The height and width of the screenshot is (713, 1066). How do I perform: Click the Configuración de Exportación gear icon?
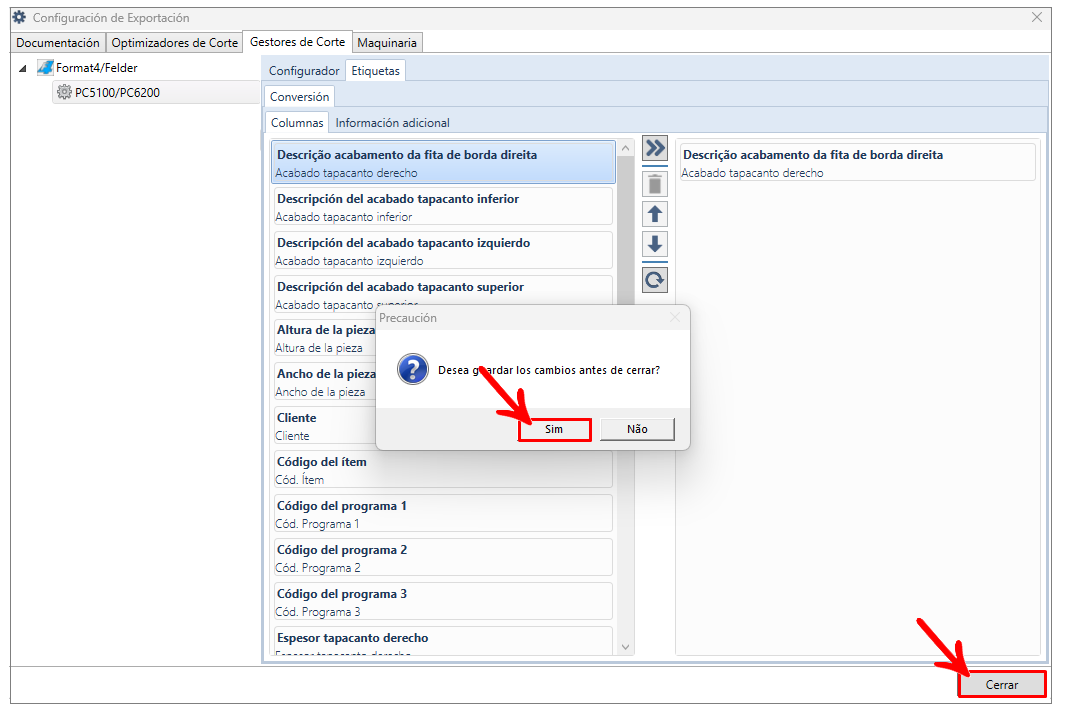pyautogui.click(x=19, y=17)
